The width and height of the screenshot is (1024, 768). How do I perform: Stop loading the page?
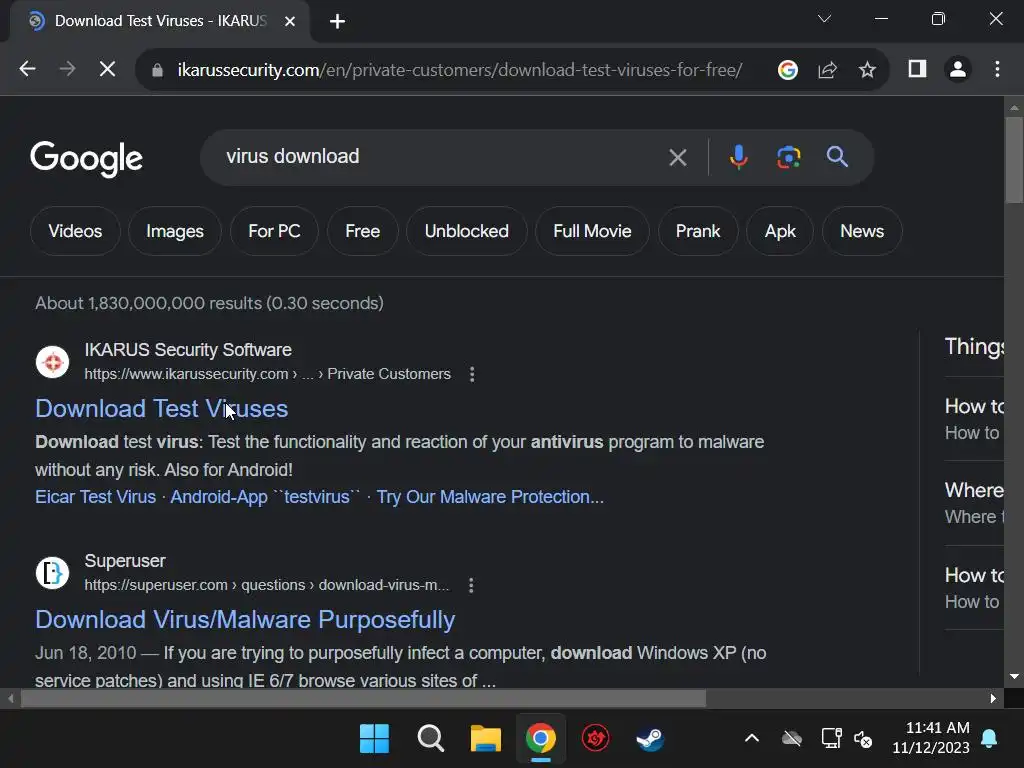(x=108, y=69)
